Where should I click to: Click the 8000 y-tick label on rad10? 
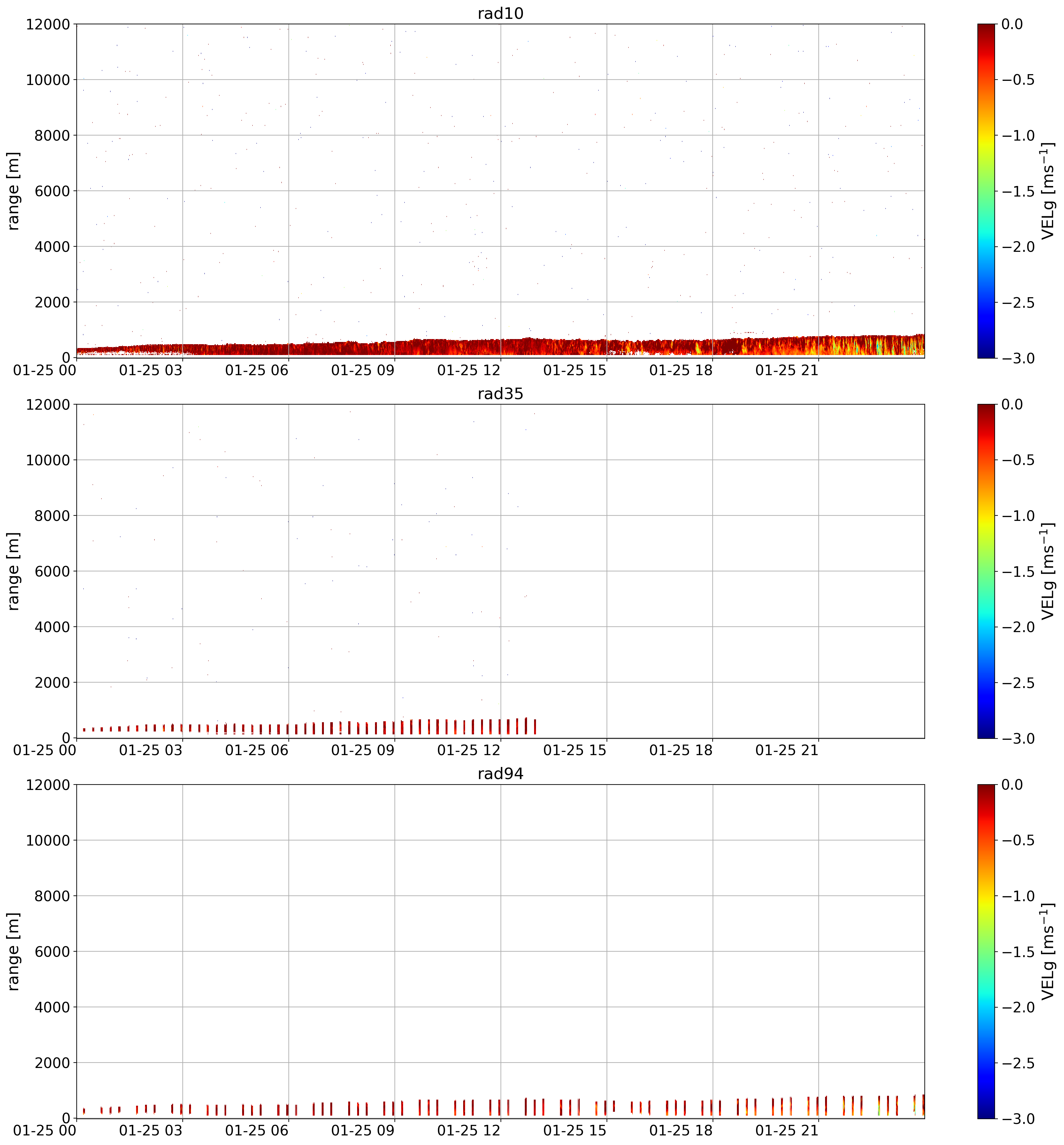pyautogui.click(x=52, y=135)
